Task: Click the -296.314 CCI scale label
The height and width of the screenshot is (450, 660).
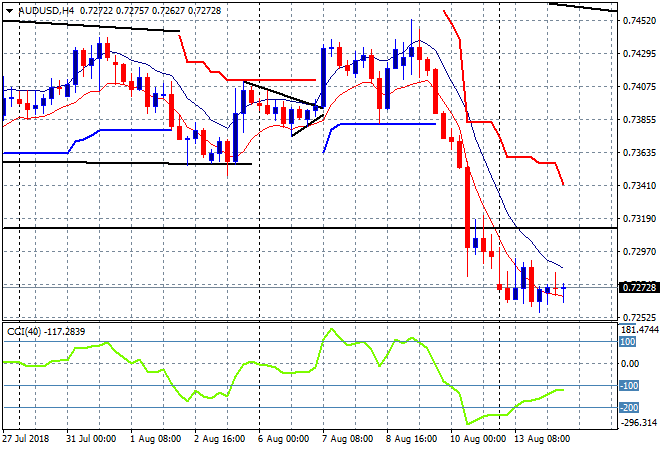Action: click(638, 422)
